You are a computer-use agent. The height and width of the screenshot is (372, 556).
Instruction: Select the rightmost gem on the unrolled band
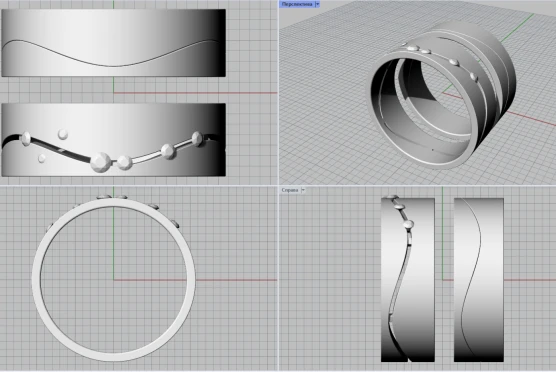198,139
